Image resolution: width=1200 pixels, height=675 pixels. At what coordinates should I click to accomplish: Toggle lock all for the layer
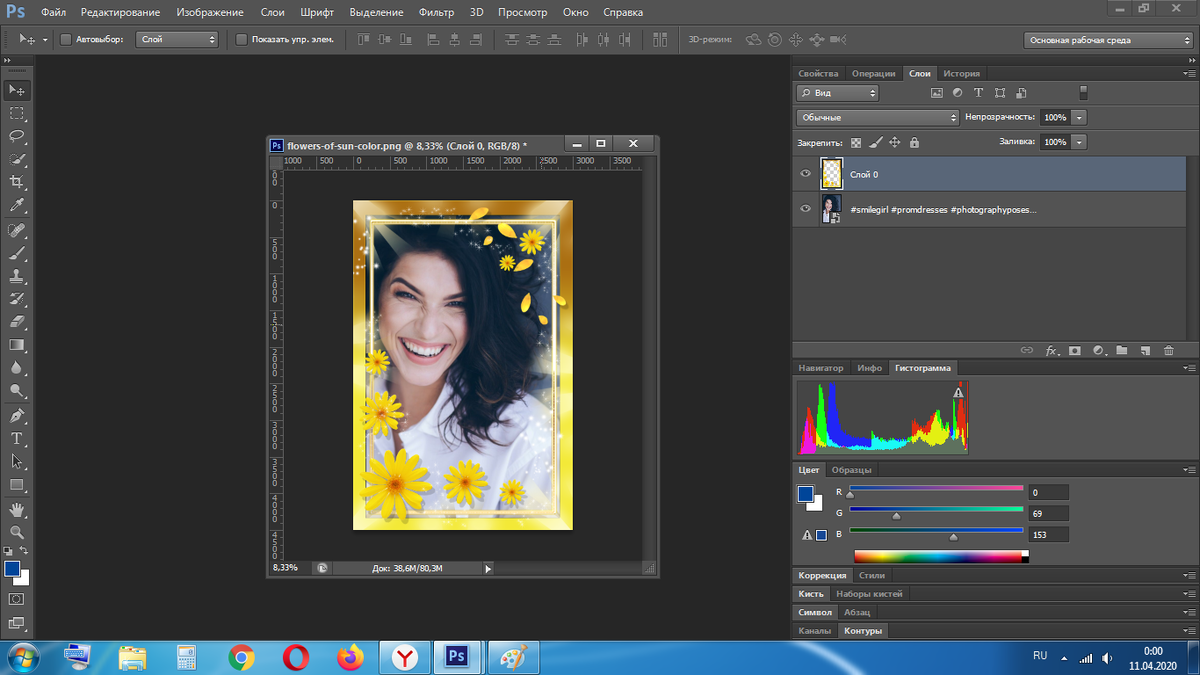click(x=914, y=143)
